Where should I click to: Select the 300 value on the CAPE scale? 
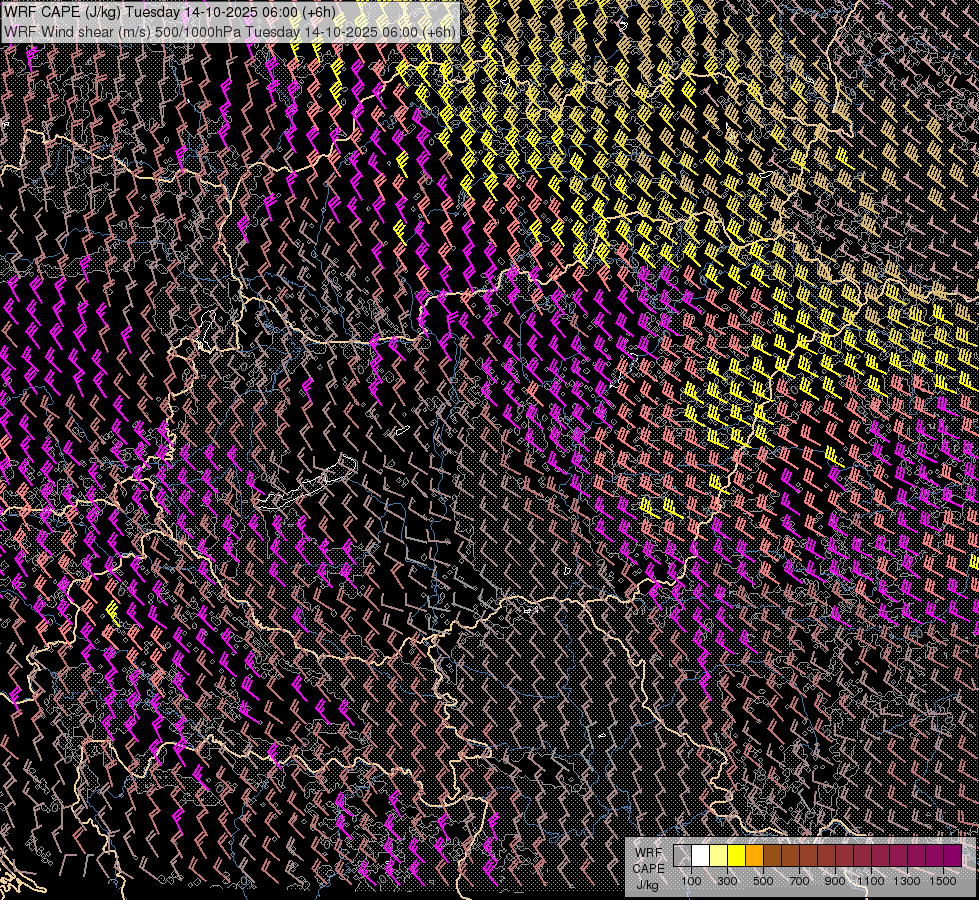point(727,881)
